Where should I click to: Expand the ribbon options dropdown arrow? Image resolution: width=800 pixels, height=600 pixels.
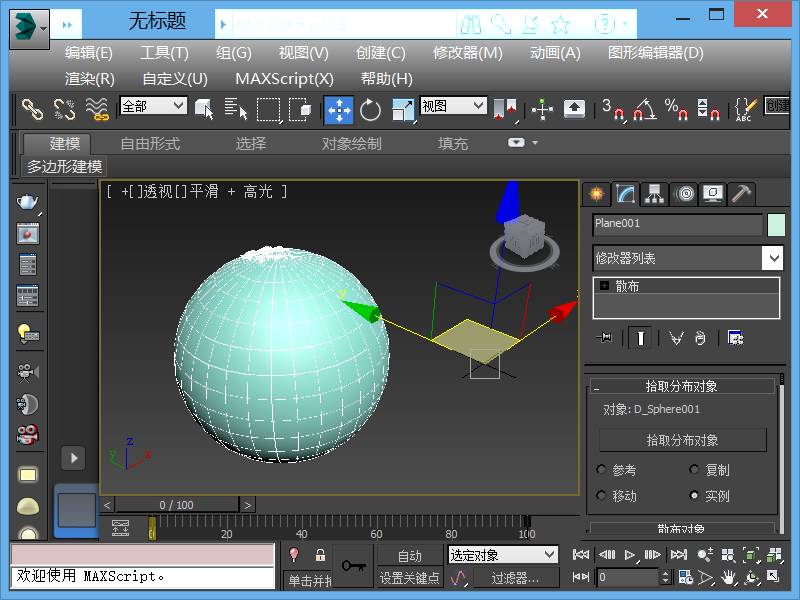pos(535,143)
